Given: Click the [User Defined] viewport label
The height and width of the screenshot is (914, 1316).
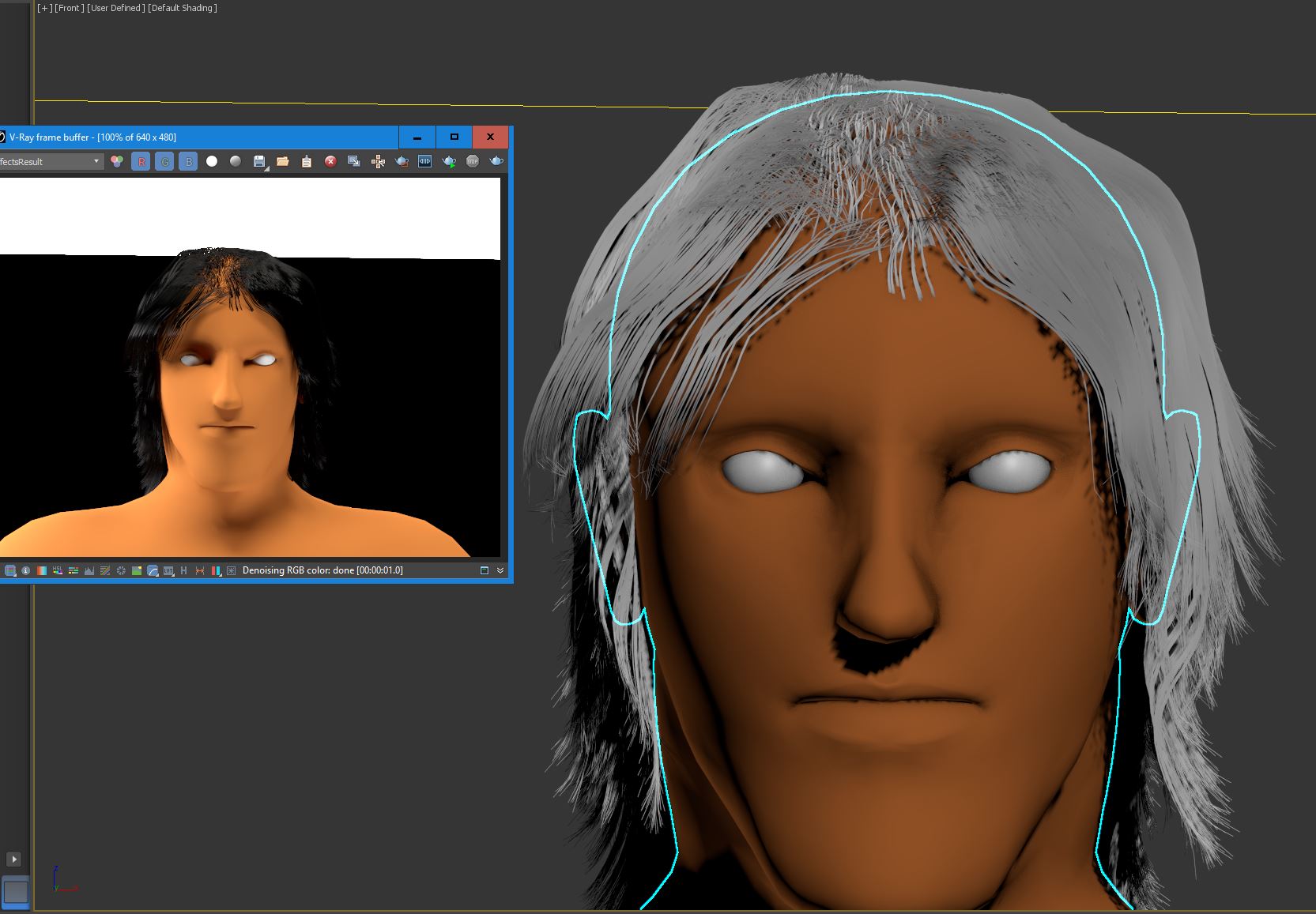Looking at the screenshot, I should click(116, 8).
